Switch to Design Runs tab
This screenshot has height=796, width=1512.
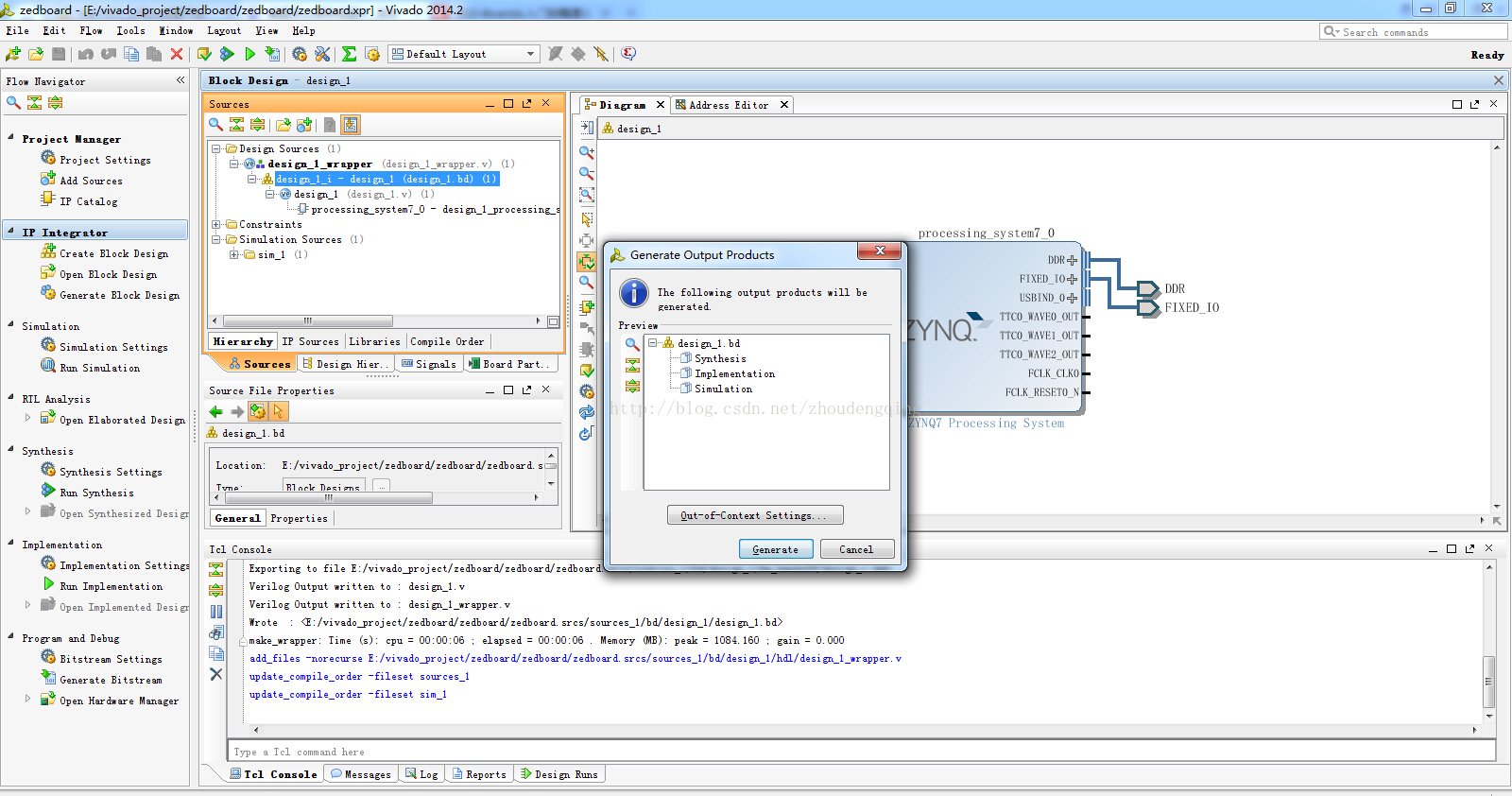click(x=558, y=774)
